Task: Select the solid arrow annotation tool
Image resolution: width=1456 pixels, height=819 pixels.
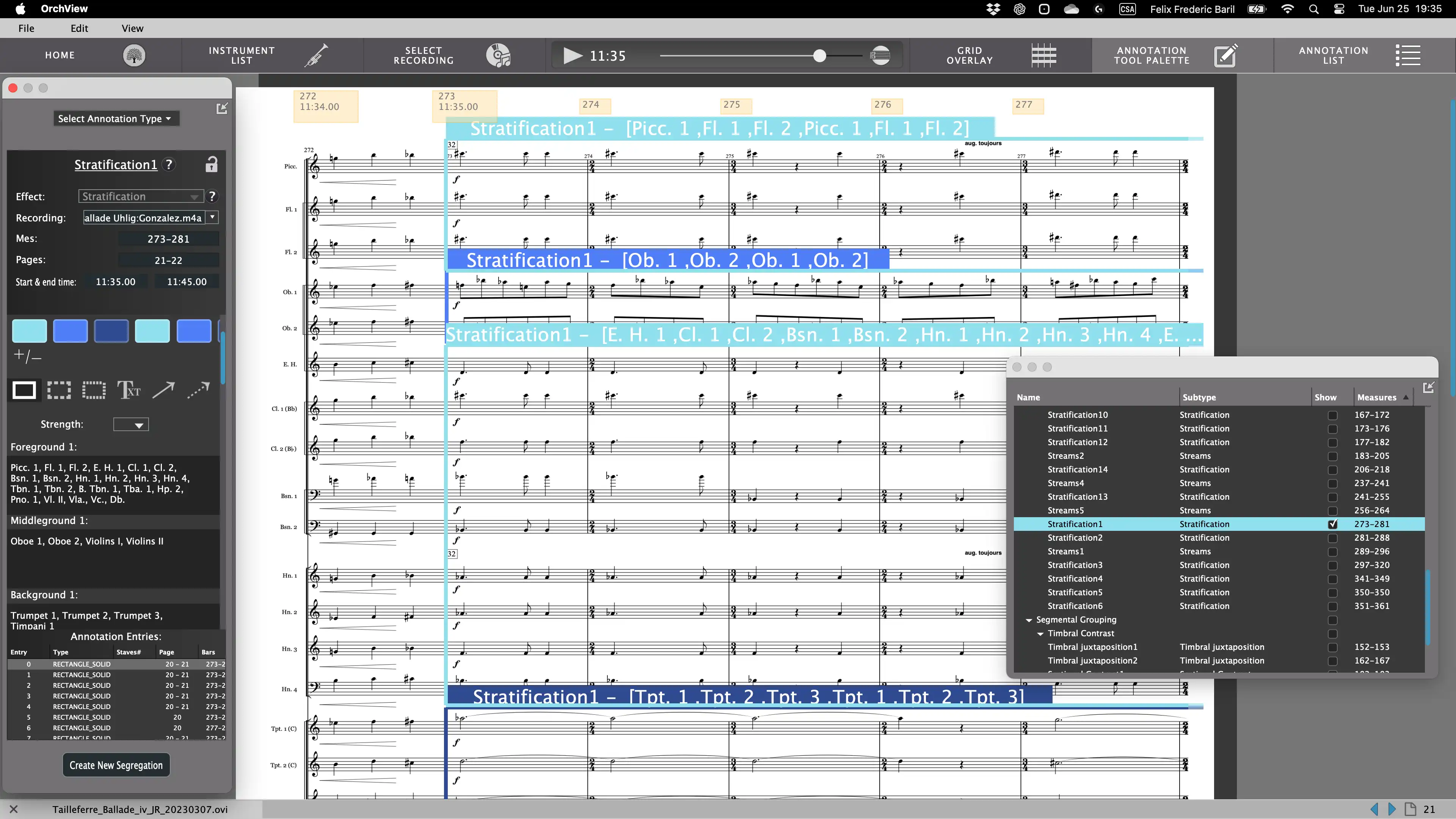Action: (x=163, y=390)
